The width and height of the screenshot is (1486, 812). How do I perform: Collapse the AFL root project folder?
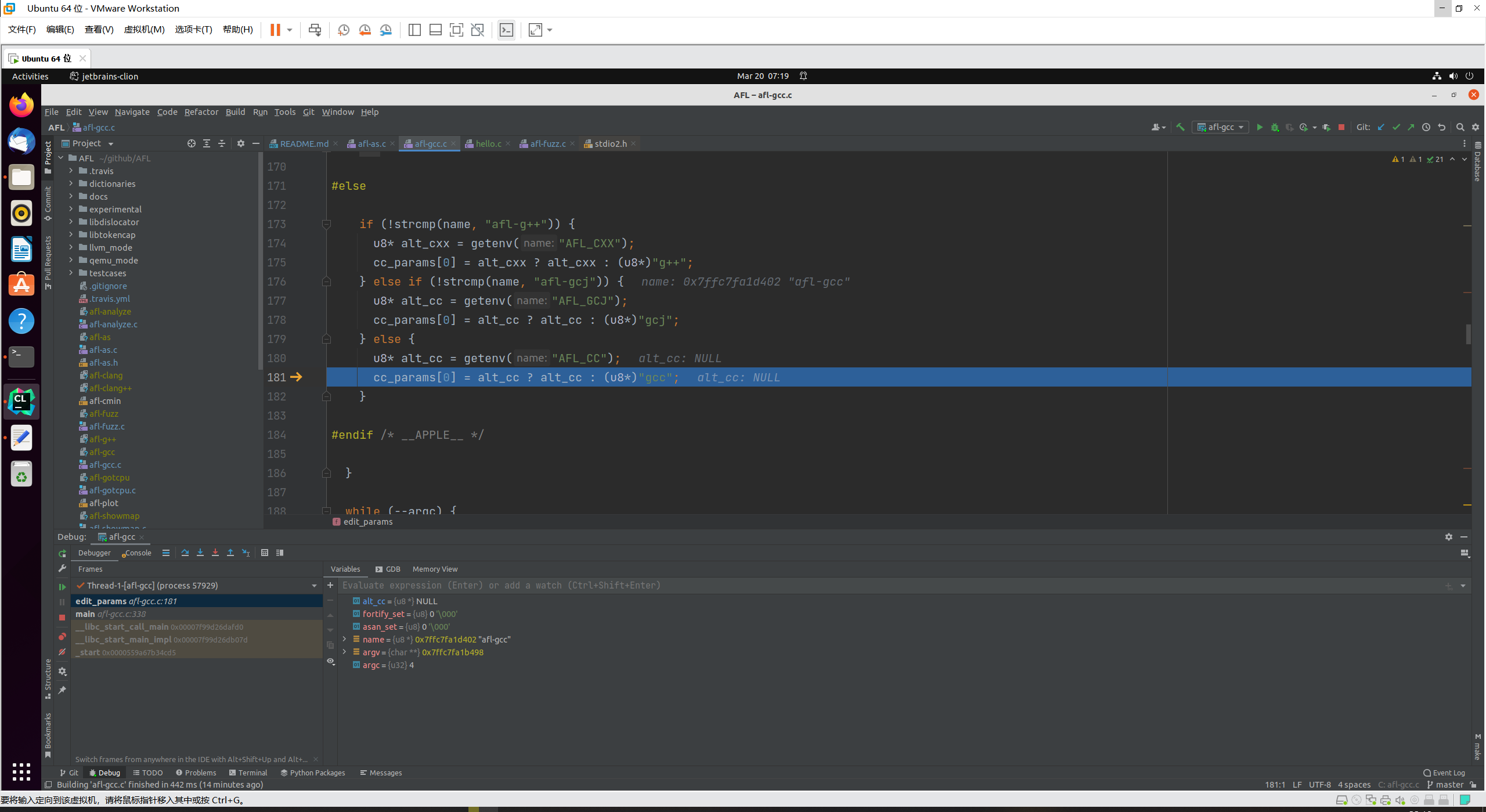click(60, 158)
